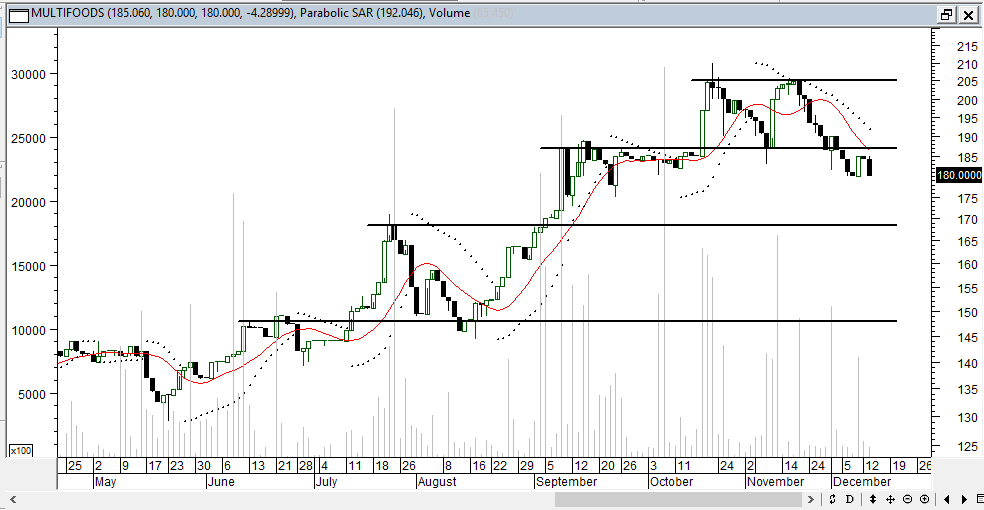Select the pan chart four-way arrows icon
Viewport: 984px width, 510px height.
tap(890, 499)
